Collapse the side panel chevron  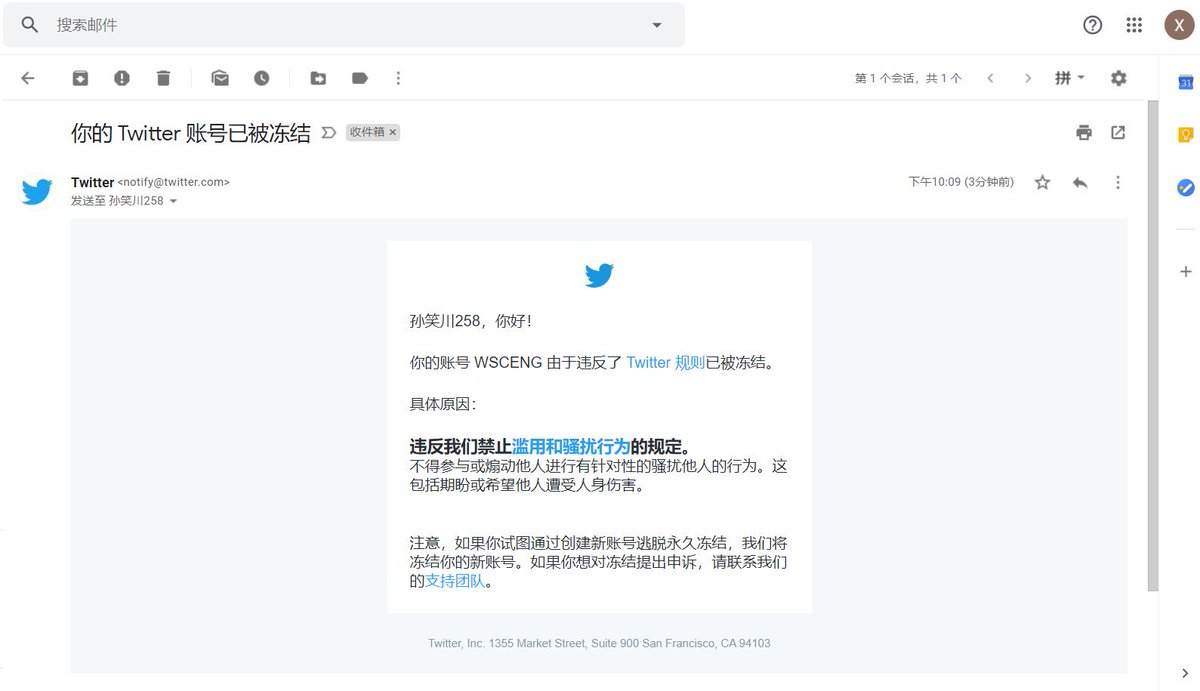tap(1185, 673)
